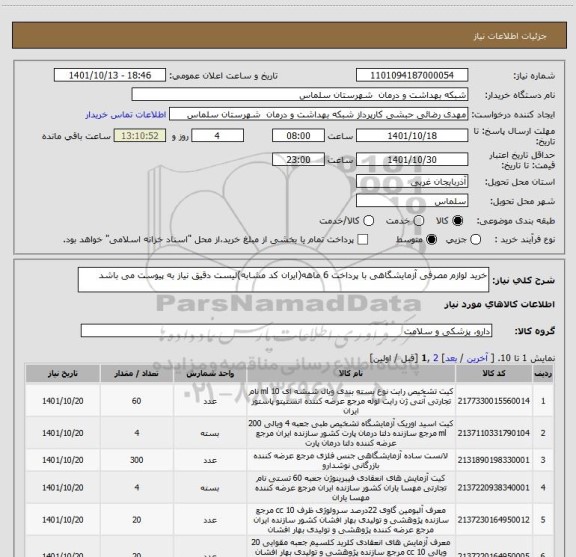
Task: Click the شرح کلی نیاز description box
Action: (283, 280)
